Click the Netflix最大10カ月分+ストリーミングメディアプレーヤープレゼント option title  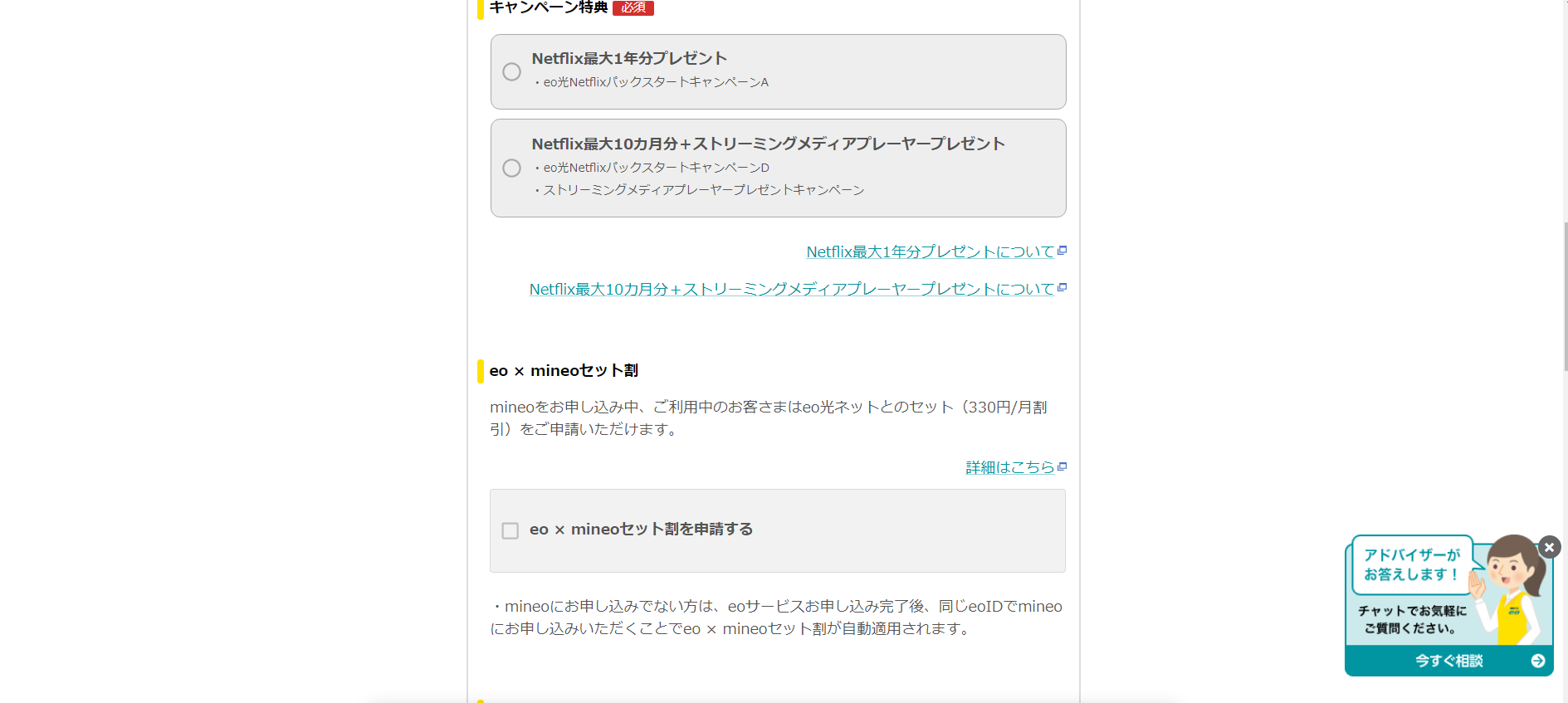click(x=768, y=144)
